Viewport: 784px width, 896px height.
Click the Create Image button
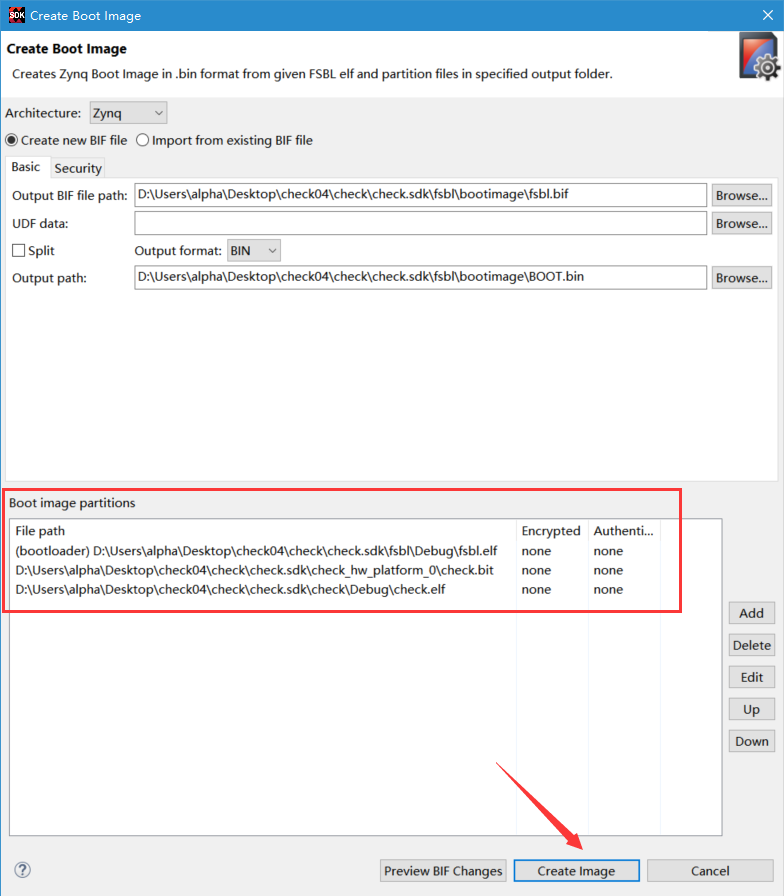click(577, 871)
